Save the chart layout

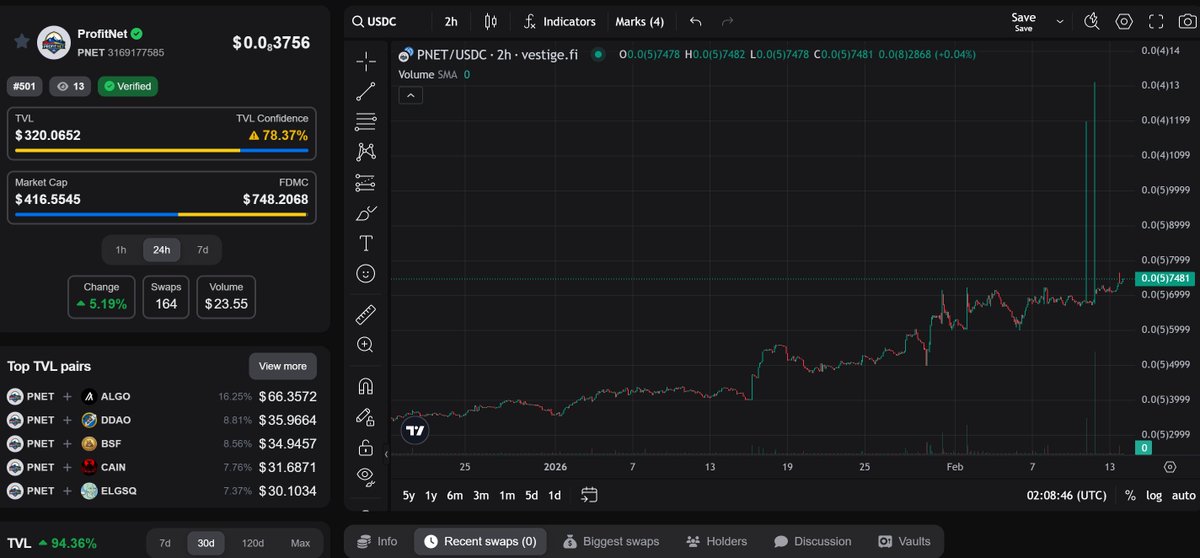1023,21
